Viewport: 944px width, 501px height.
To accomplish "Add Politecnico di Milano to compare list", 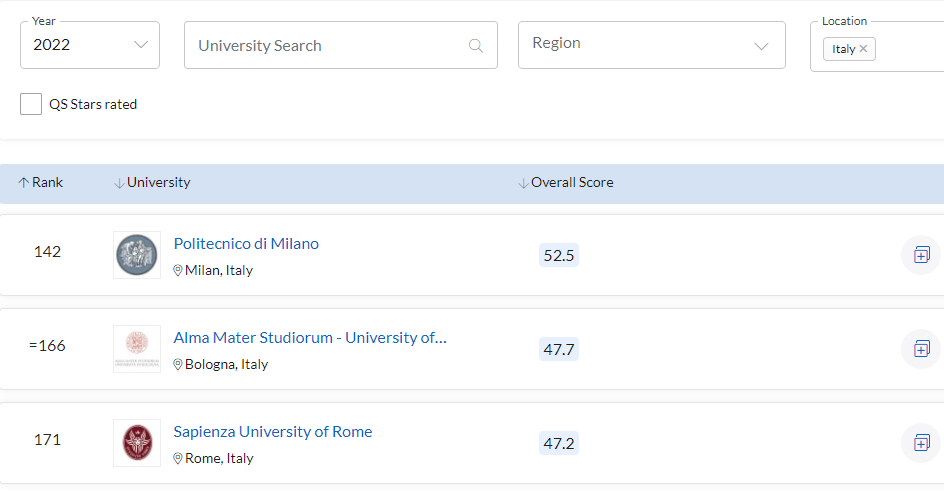I will (921, 255).
